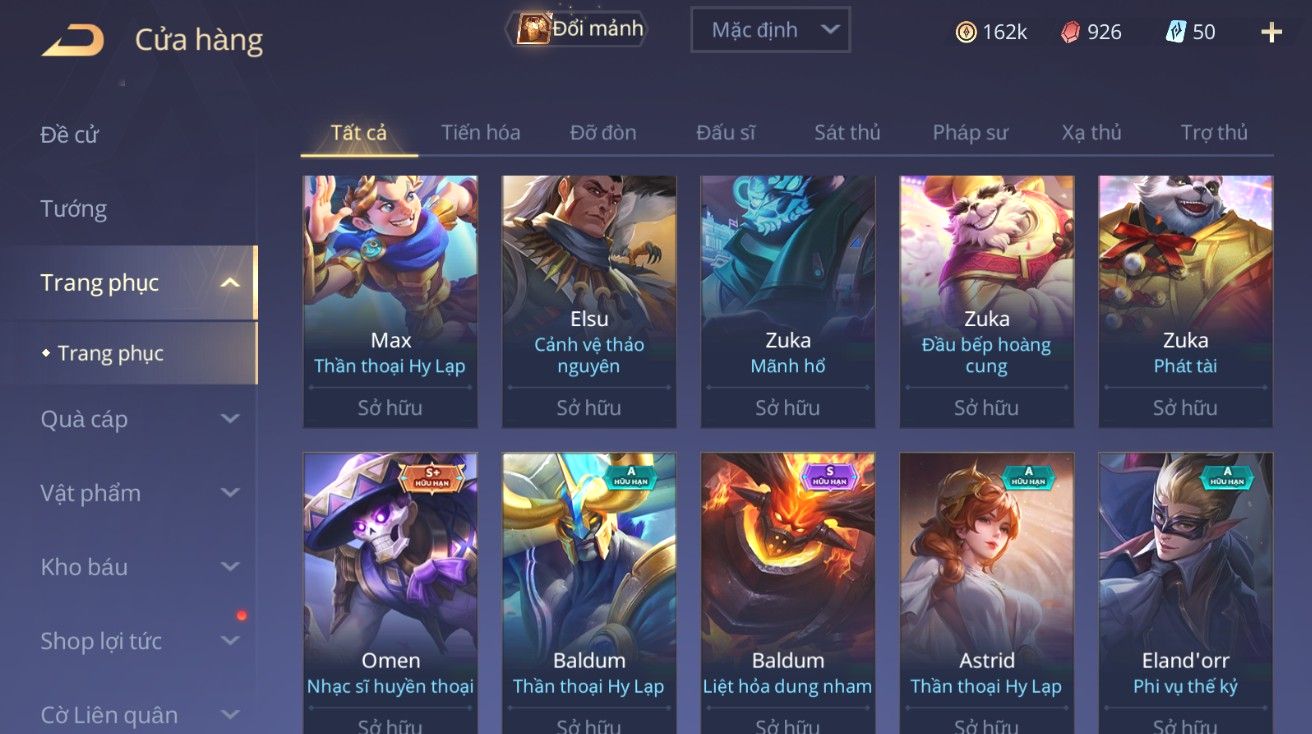The image size is (1312, 734).
Task: Click the back arrow icon beside Cửa hàng
Action: tap(73, 40)
